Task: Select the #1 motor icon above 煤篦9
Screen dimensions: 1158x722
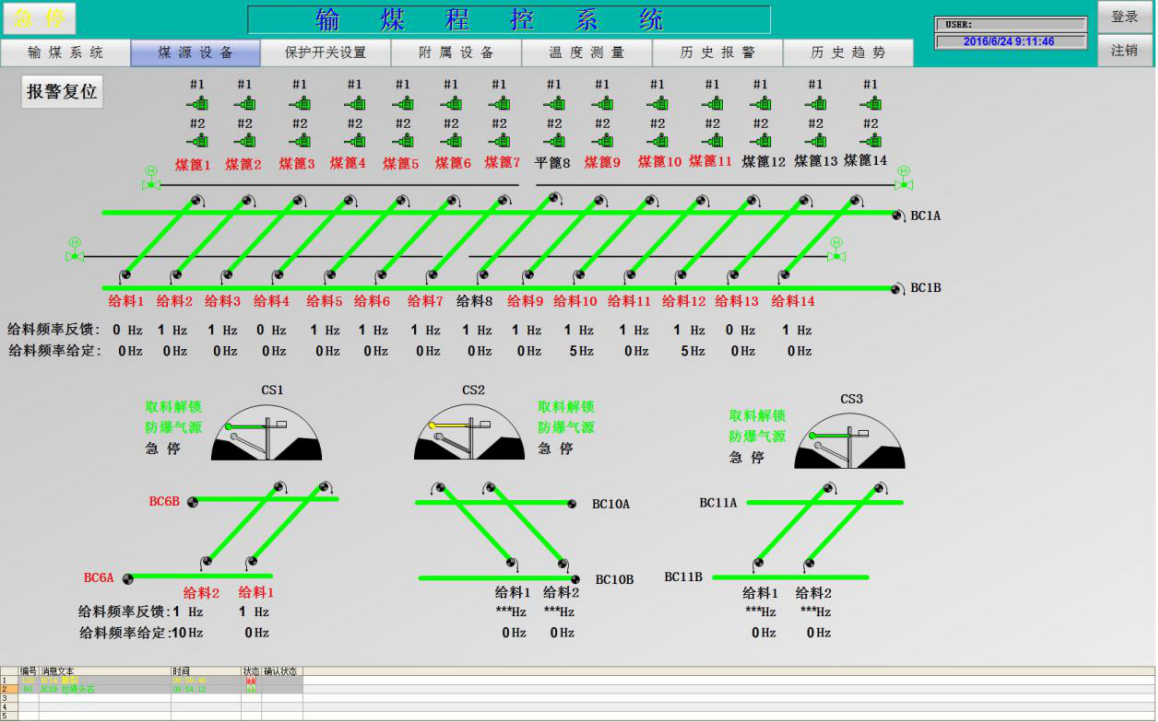Action: (x=603, y=103)
